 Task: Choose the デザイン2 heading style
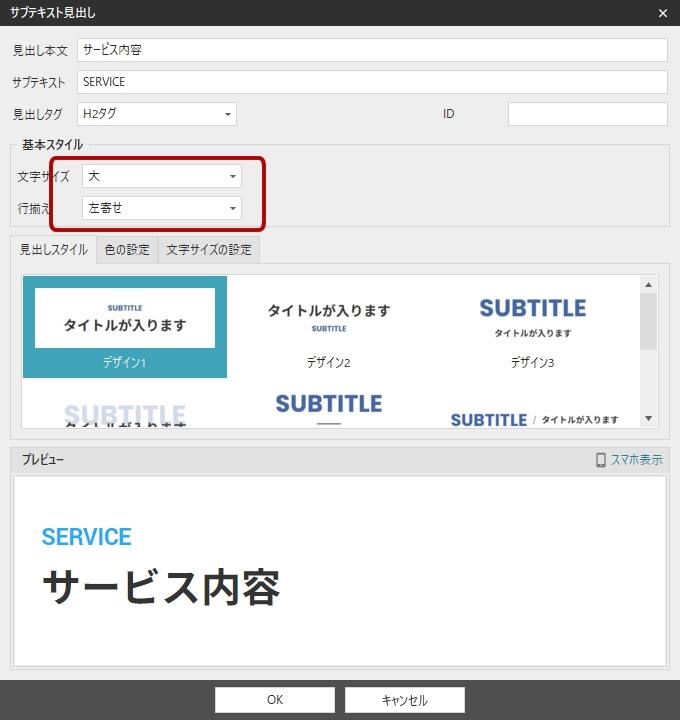click(x=328, y=327)
